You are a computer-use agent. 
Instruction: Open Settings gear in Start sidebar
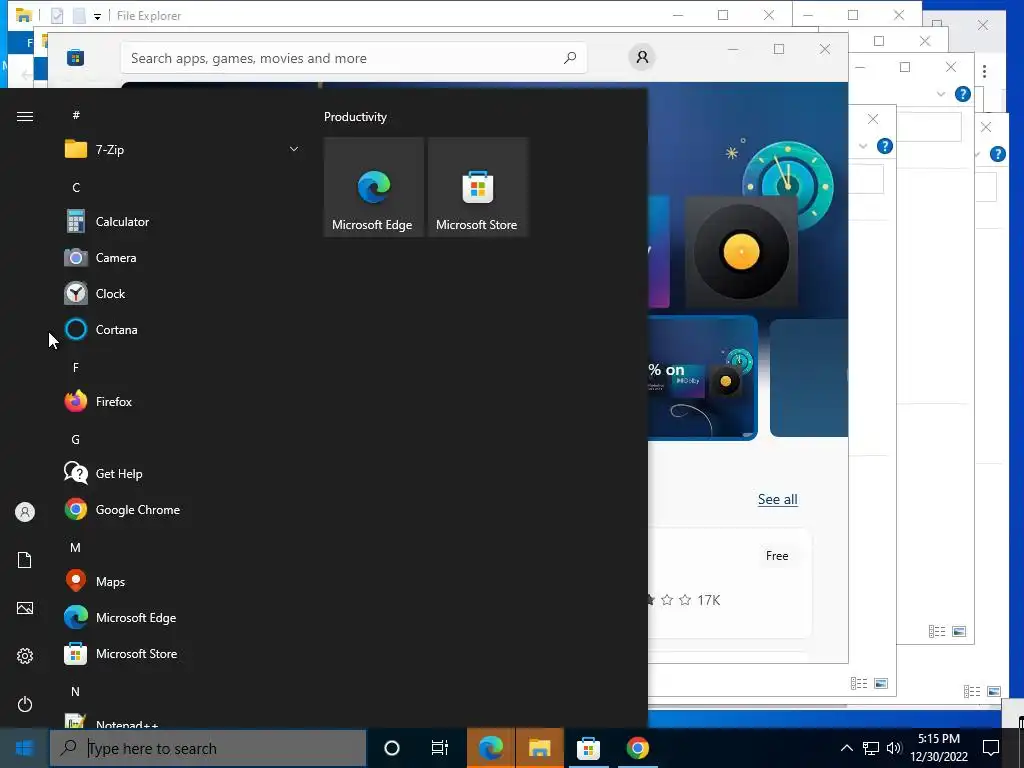[x=25, y=656]
